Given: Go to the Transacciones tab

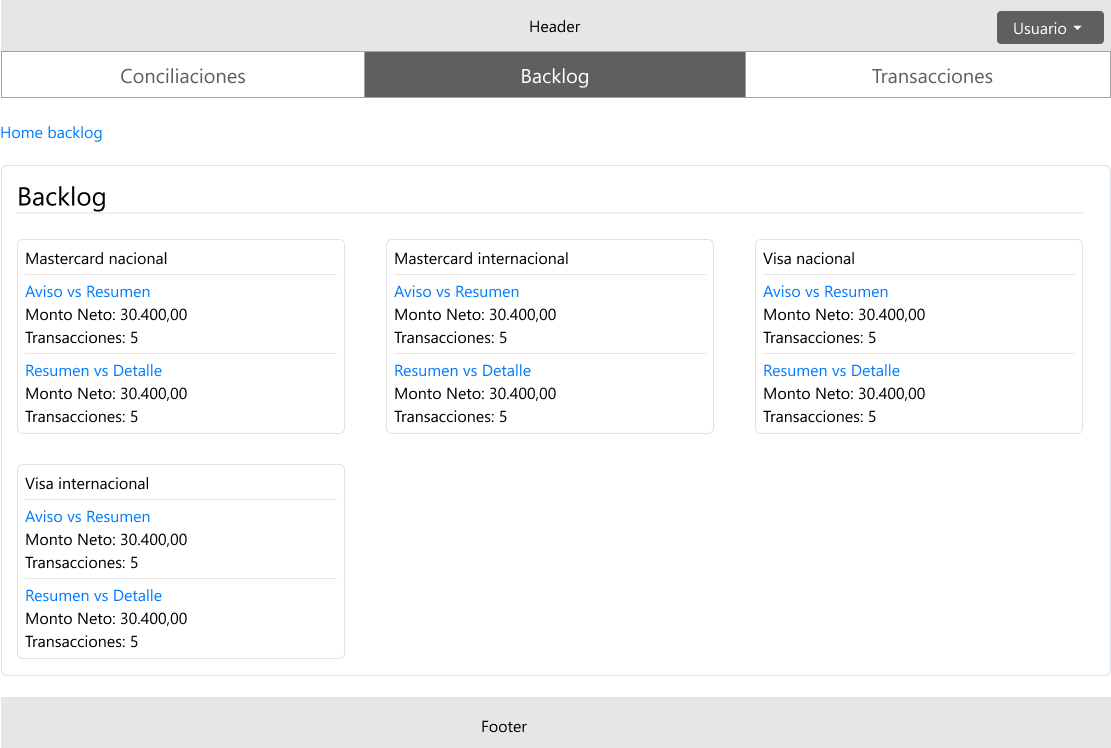Looking at the screenshot, I should [931, 76].
